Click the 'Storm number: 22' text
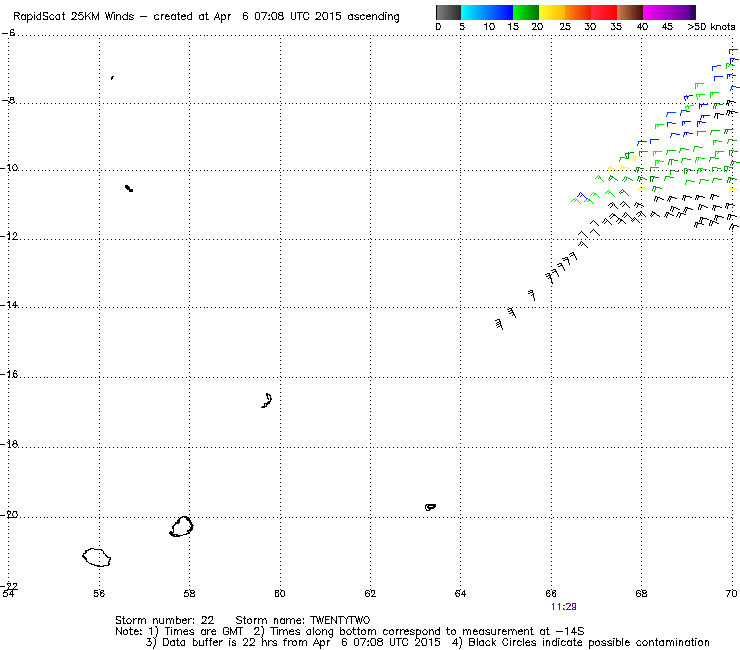Viewport: 740px width, 650px height. click(164, 620)
